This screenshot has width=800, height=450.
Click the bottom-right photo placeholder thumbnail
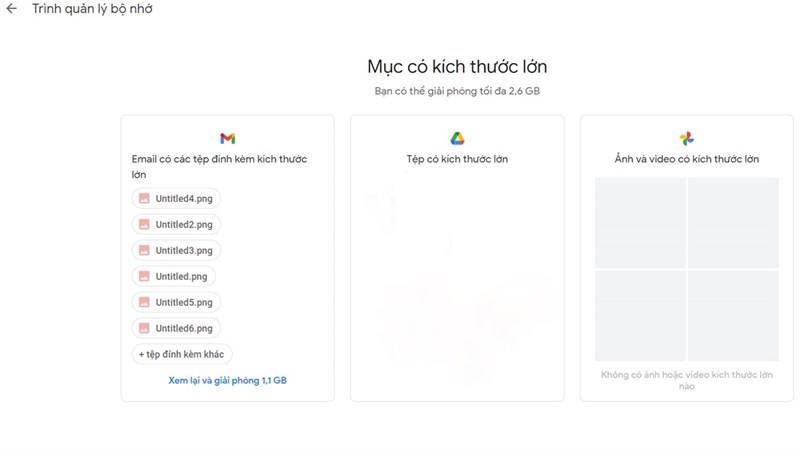(x=733, y=315)
